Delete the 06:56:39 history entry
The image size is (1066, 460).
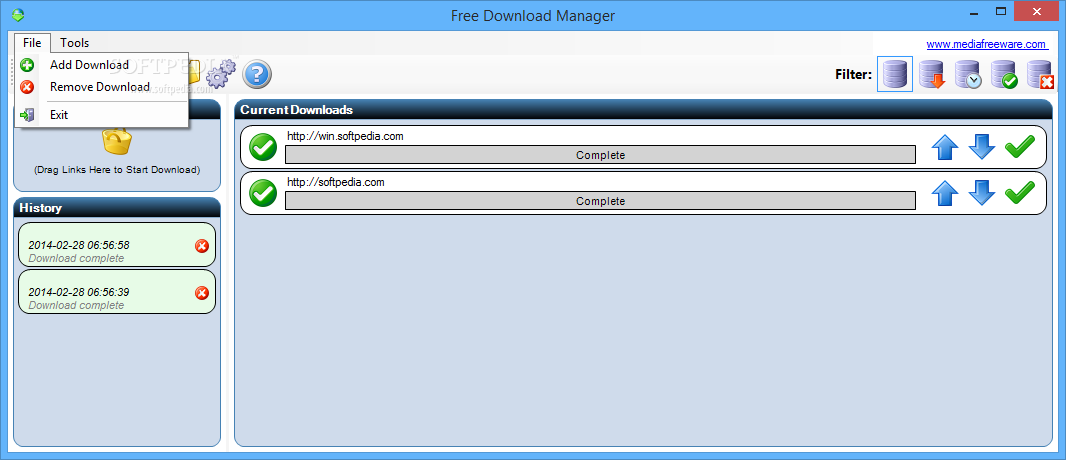(x=202, y=293)
